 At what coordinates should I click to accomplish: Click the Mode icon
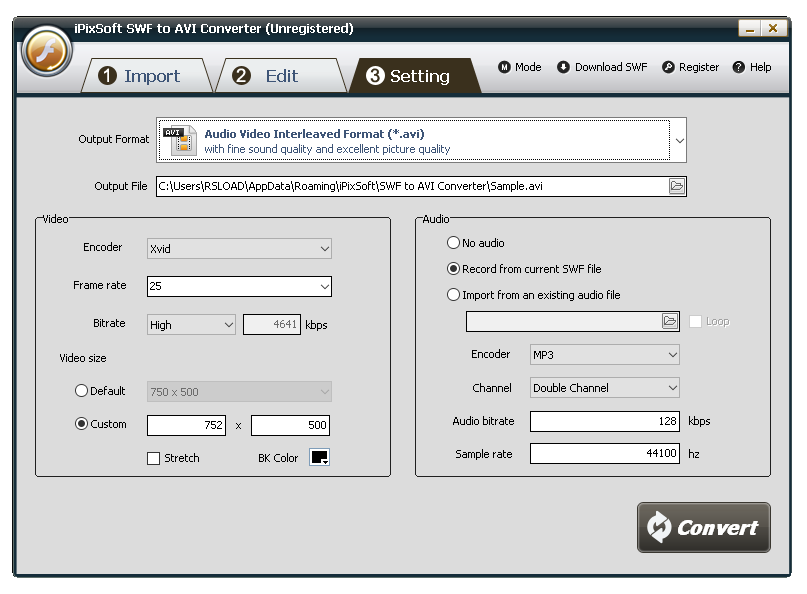(504, 67)
